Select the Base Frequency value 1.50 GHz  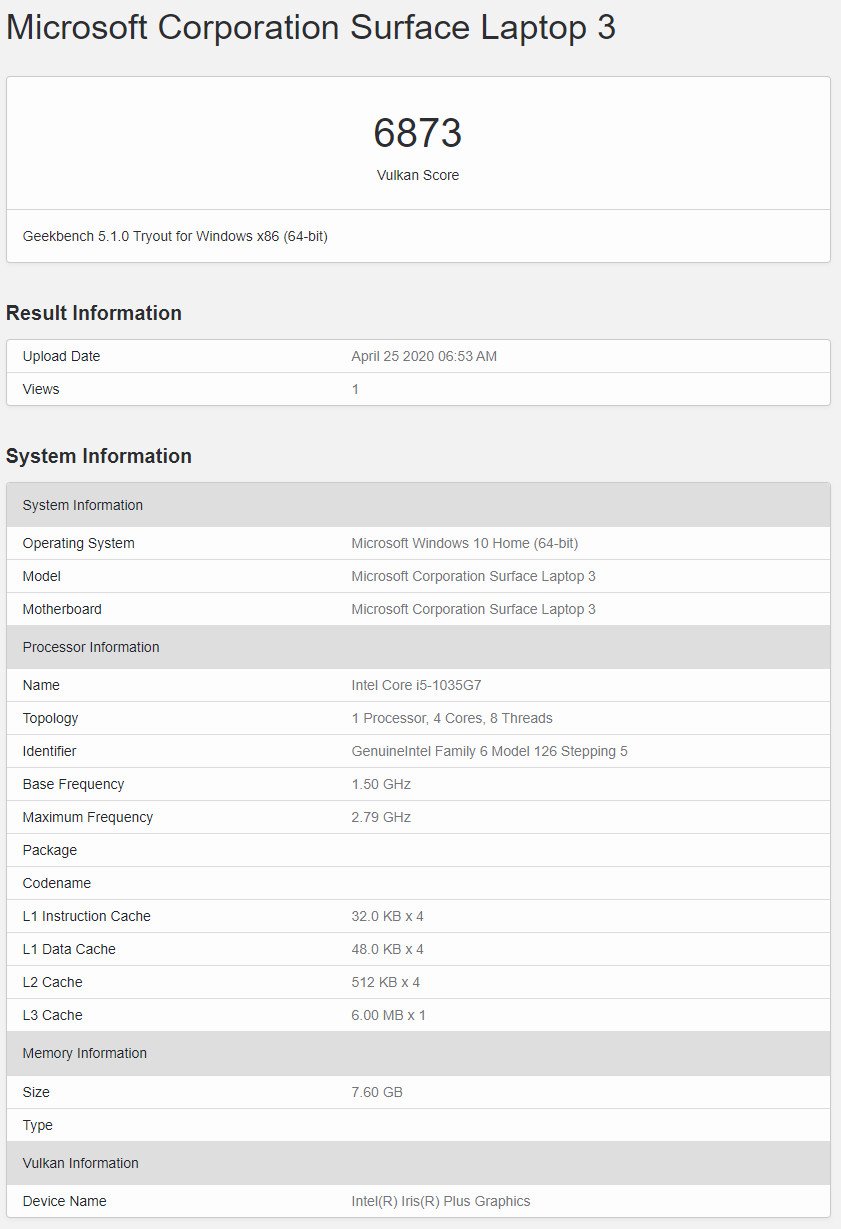(x=381, y=785)
